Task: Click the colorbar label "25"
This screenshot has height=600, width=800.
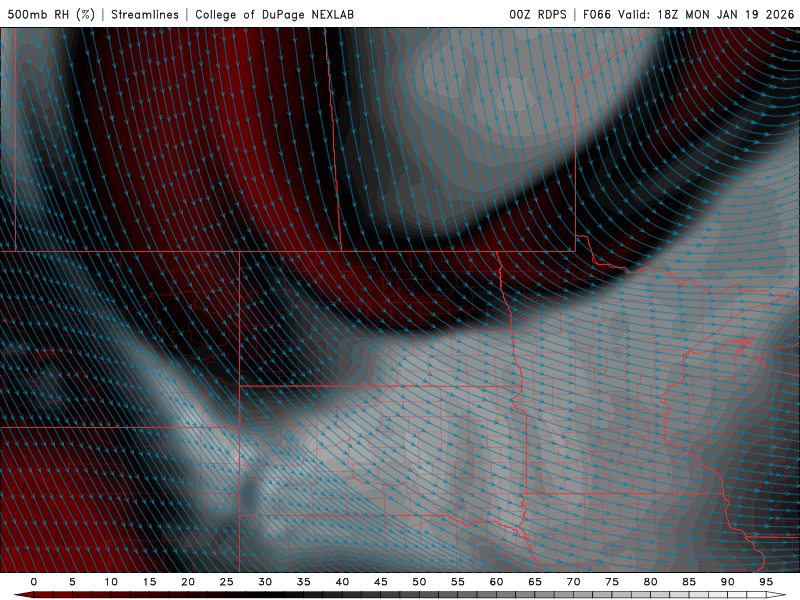Action: click(227, 582)
